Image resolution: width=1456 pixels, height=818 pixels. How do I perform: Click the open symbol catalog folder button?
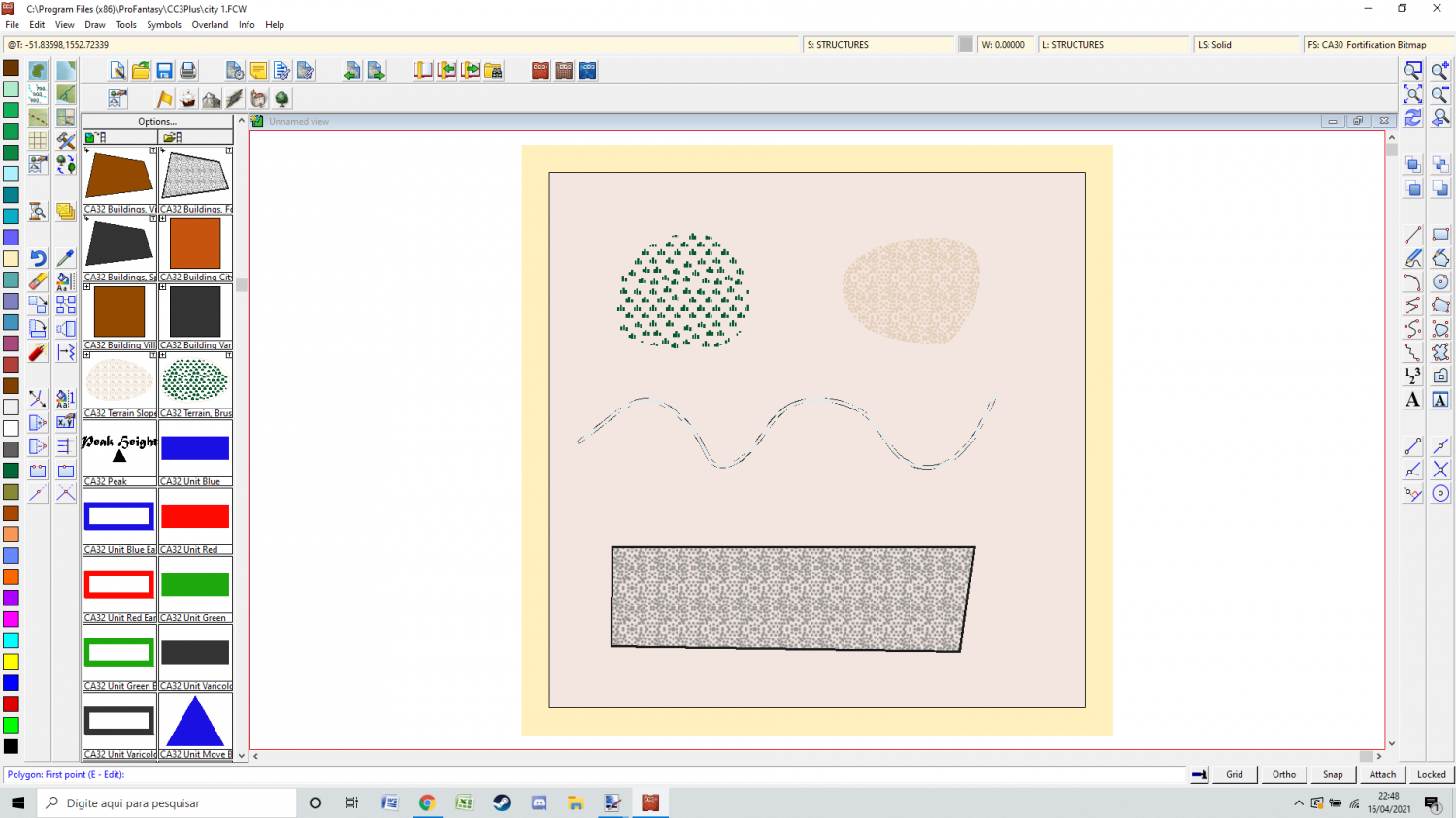click(x=195, y=137)
